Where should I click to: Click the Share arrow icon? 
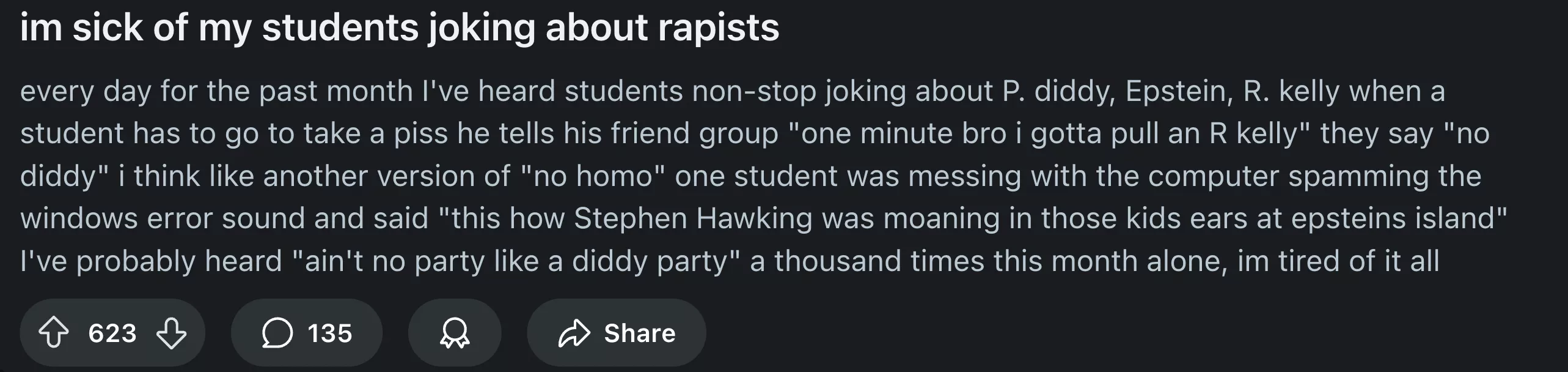[574, 333]
